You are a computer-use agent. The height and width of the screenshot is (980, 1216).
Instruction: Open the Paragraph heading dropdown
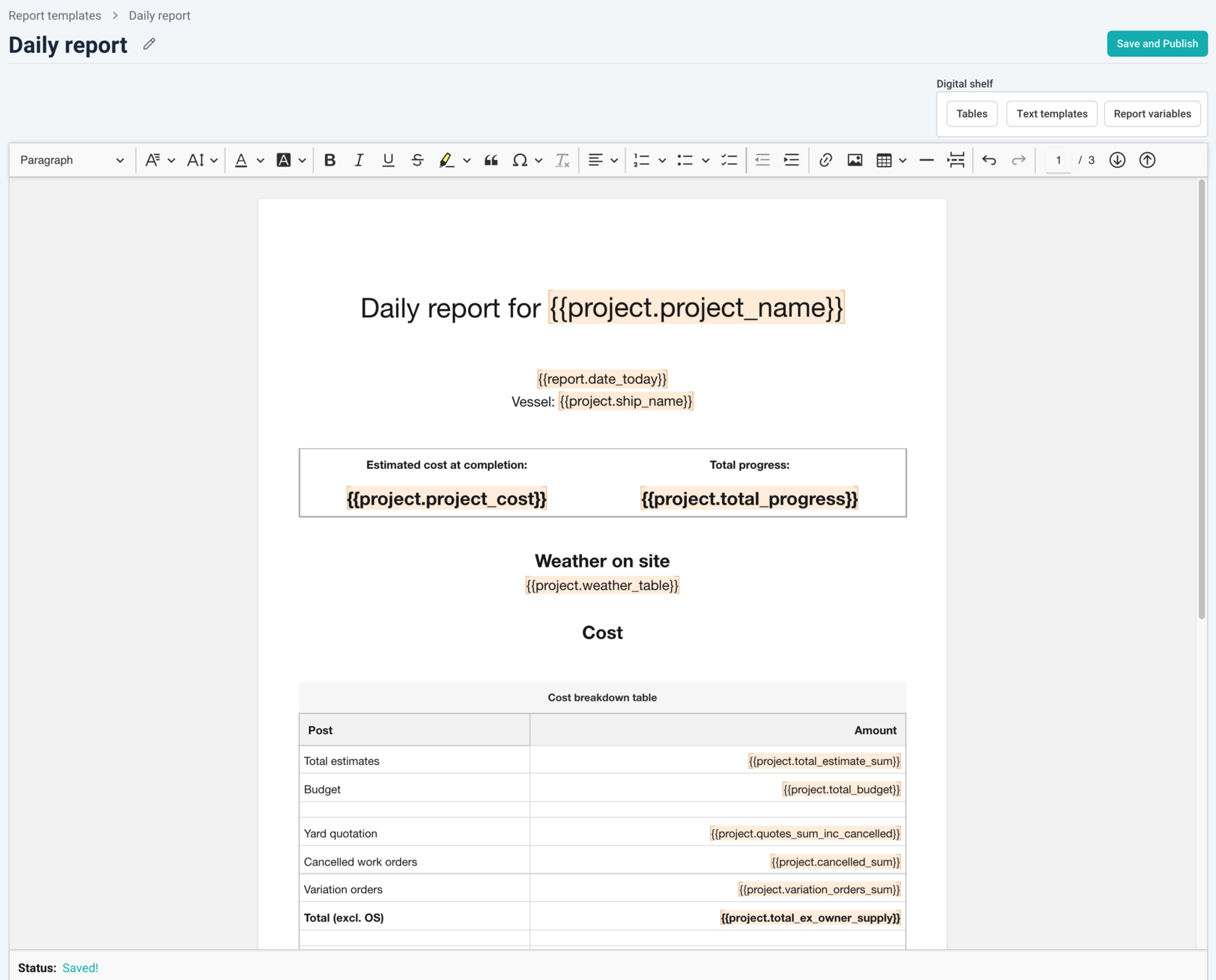click(x=72, y=160)
